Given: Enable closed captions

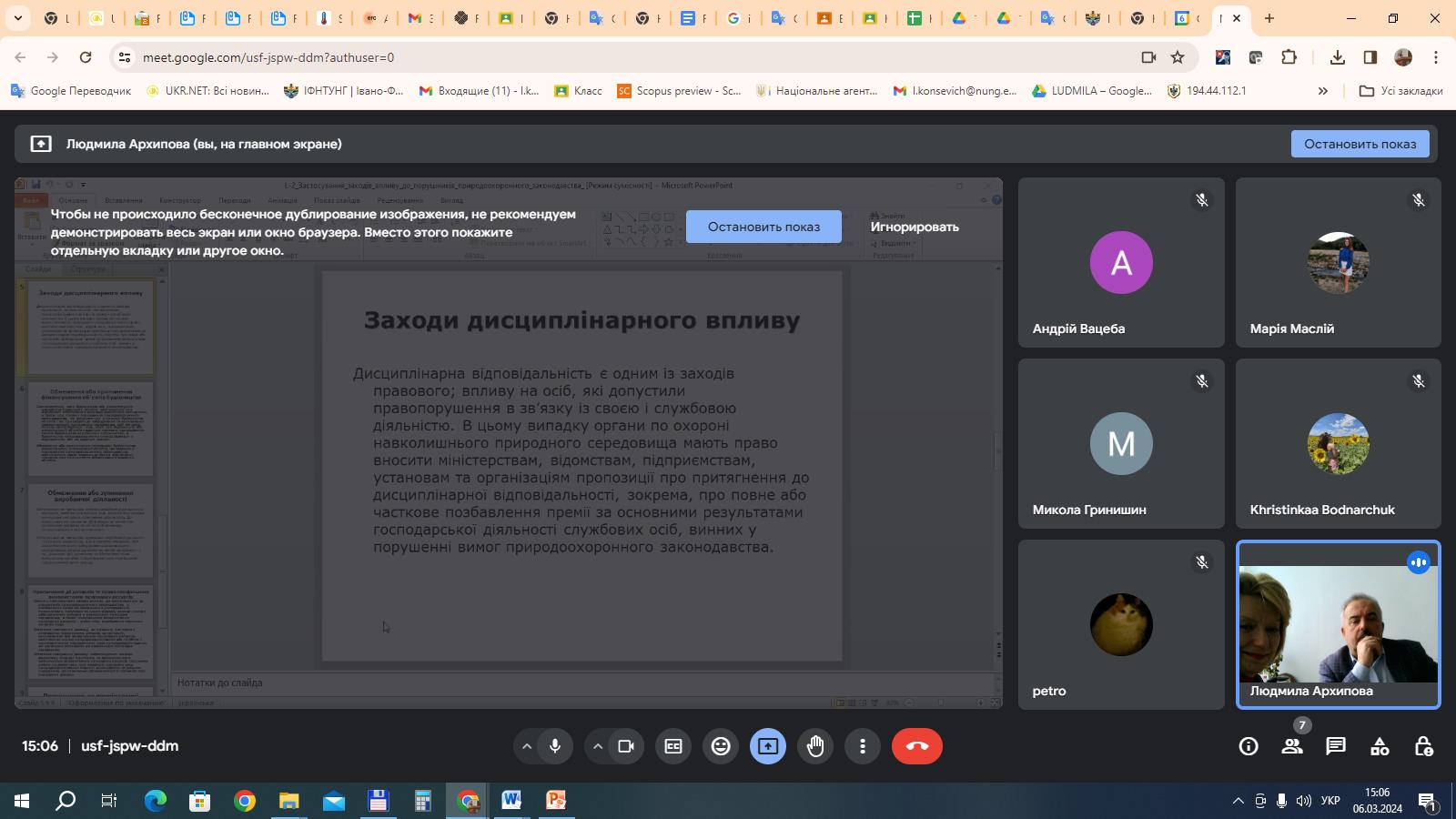Looking at the screenshot, I should coord(673,745).
